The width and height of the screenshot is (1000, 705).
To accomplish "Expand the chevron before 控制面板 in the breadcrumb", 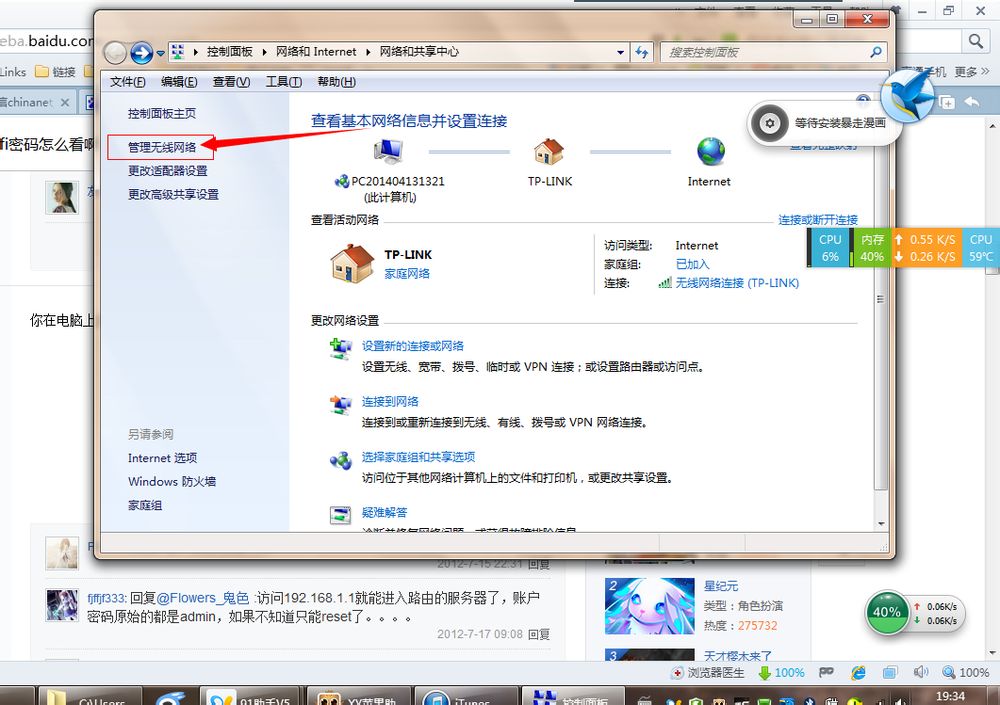I will pos(196,52).
